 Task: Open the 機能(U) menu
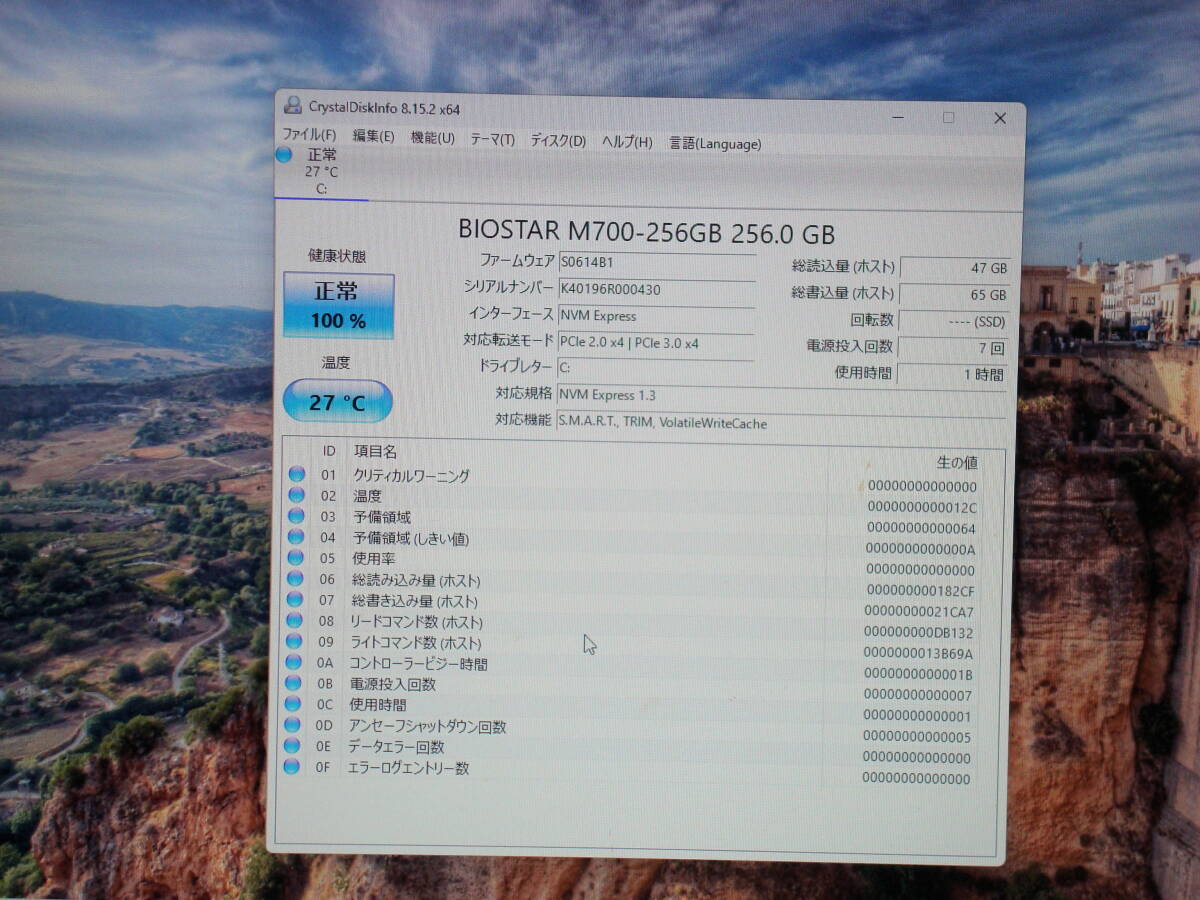432,138
